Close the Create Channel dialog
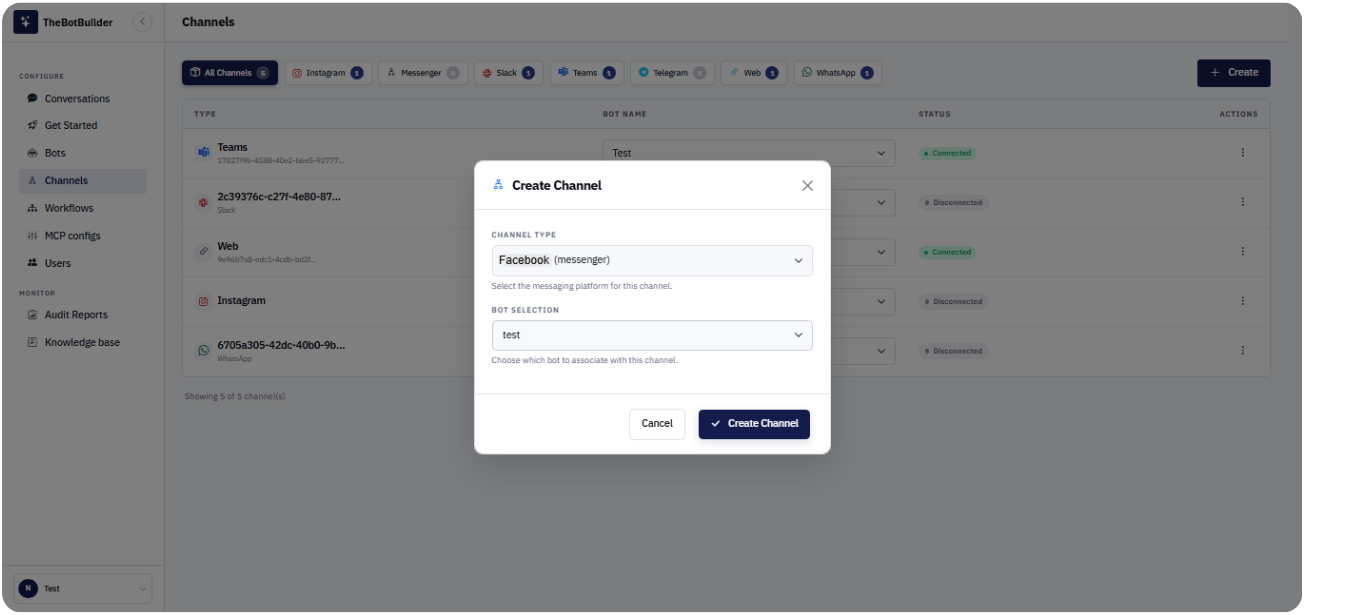 [x=808, y=185]
